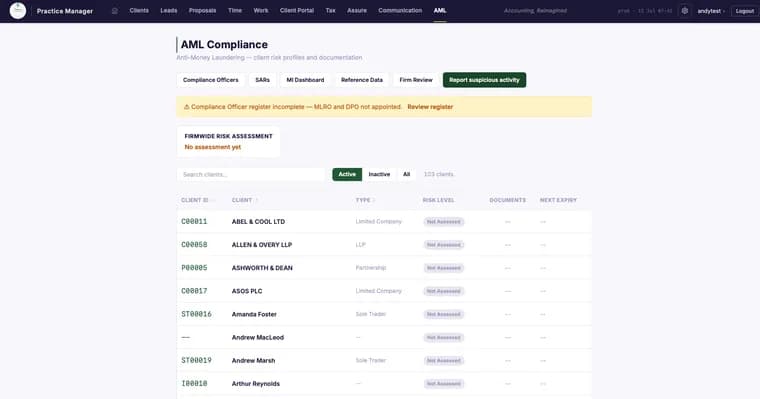Open the Work menu

point(261,11)
